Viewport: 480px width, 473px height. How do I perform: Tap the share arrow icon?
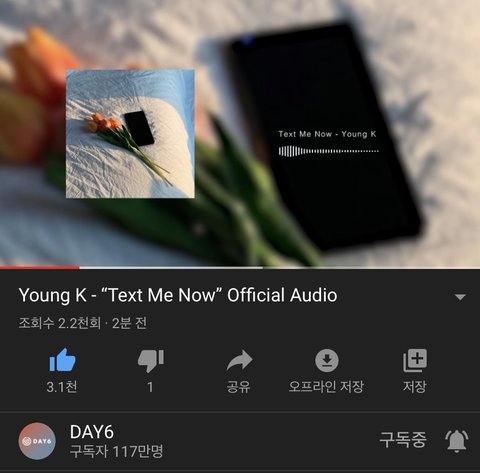[x=239, y=360]
